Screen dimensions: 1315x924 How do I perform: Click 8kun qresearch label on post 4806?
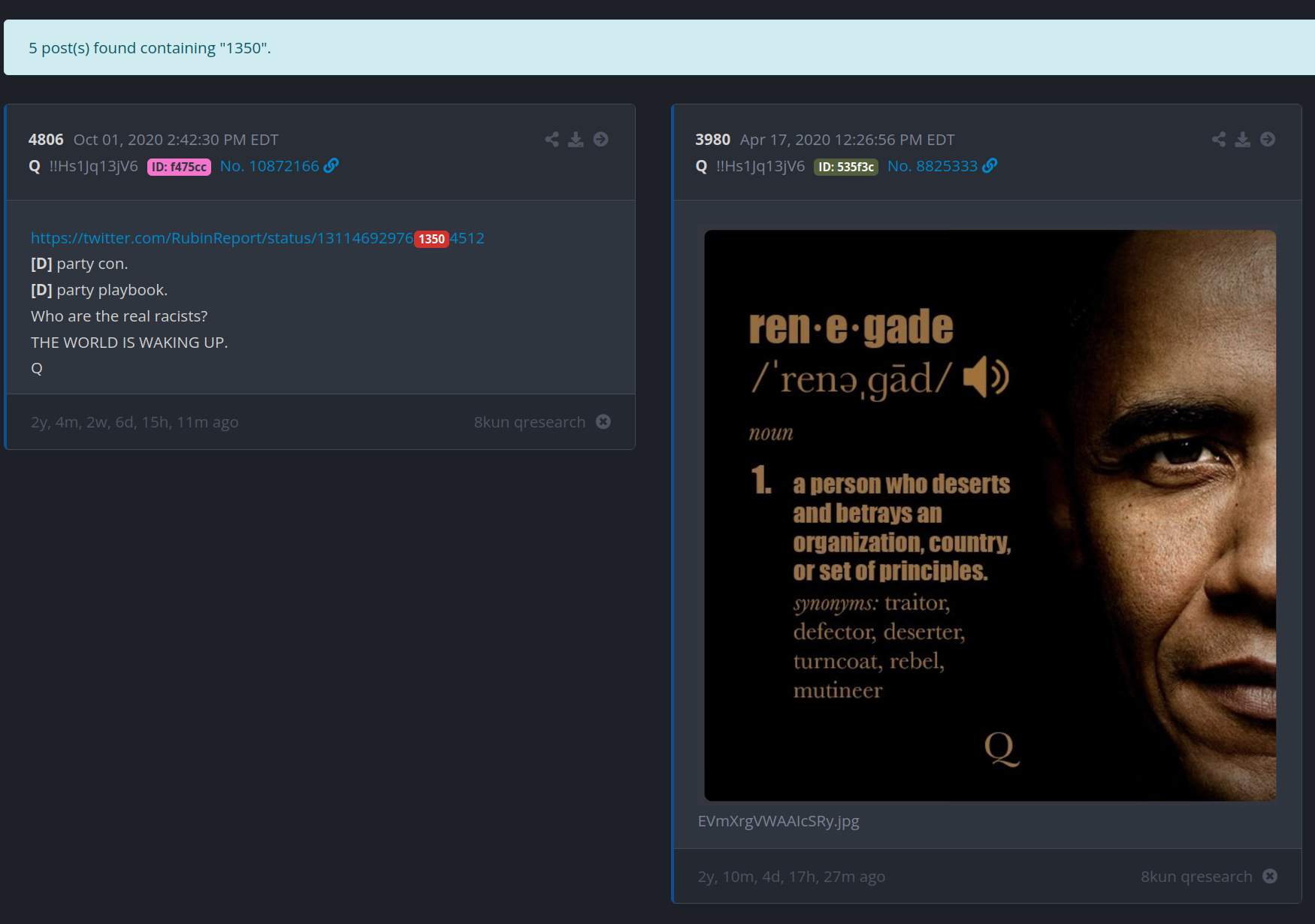pyautogui.click(x=530, y=422)
